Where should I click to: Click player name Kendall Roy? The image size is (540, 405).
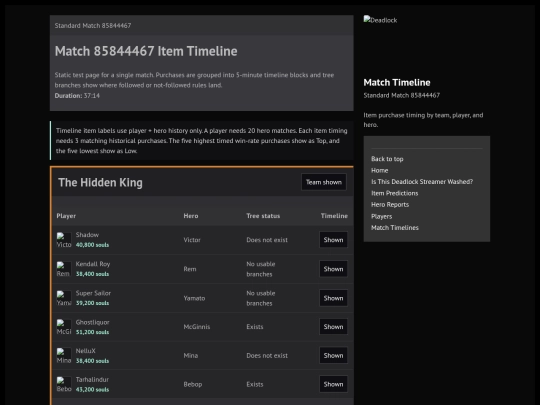coord(93,264)
